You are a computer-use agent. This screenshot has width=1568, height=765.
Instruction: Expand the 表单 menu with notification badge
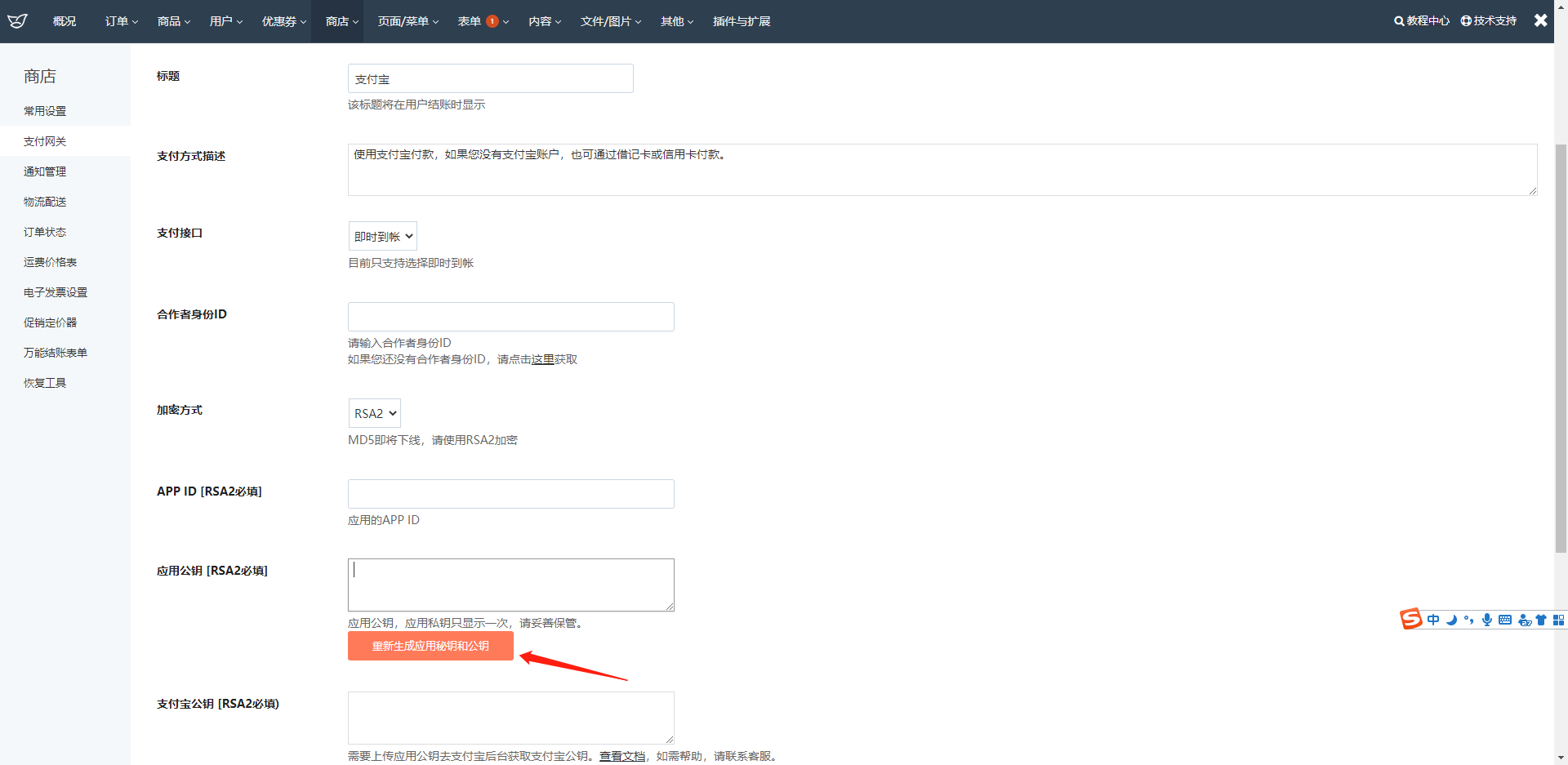coord(483,21)
